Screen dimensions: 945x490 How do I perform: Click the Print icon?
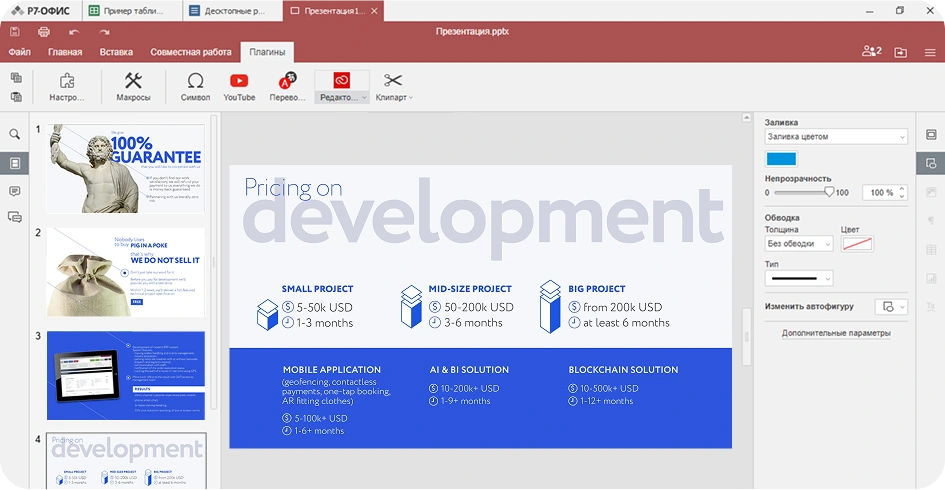44,32
